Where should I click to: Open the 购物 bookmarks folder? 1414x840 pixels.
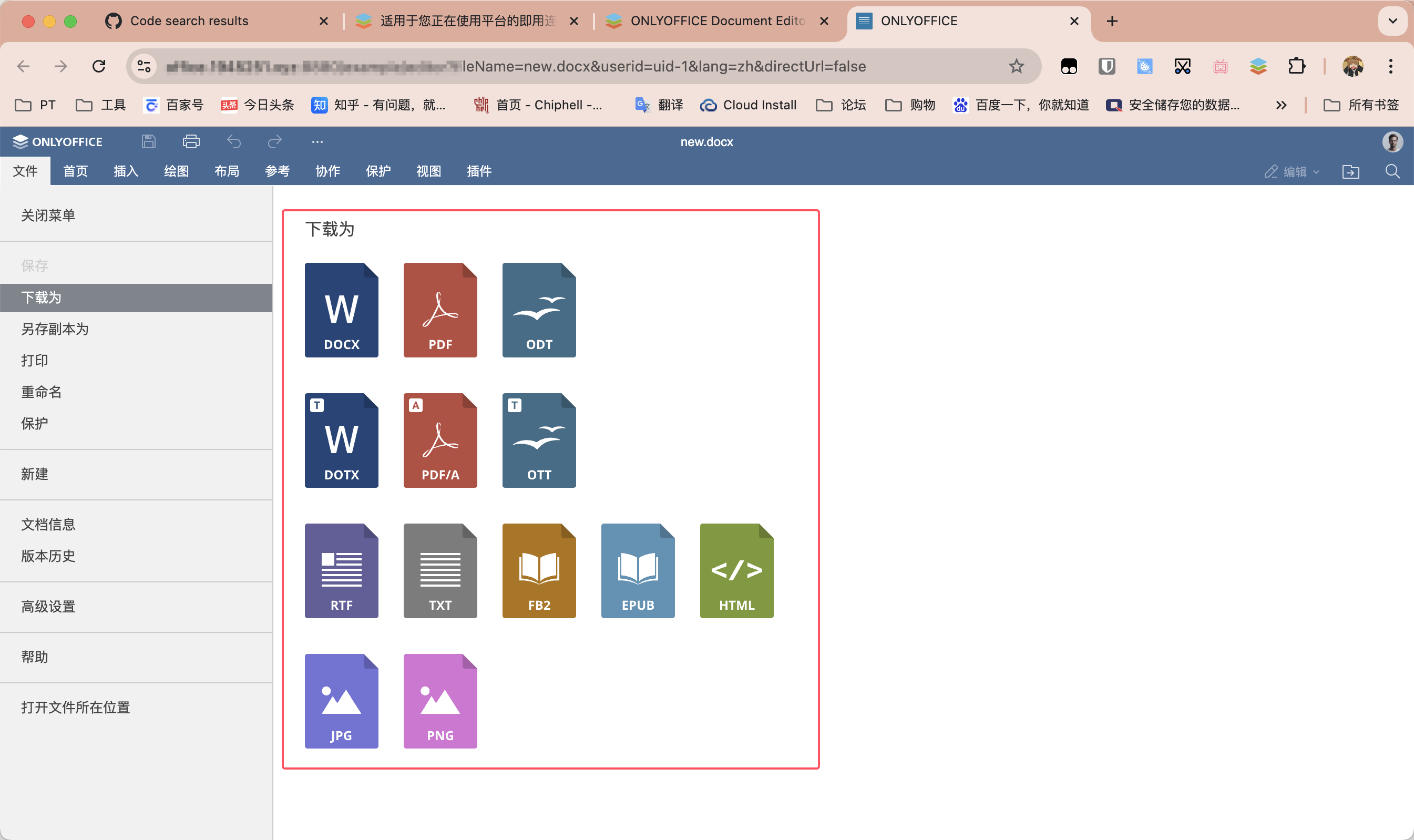tap(910, 105)
